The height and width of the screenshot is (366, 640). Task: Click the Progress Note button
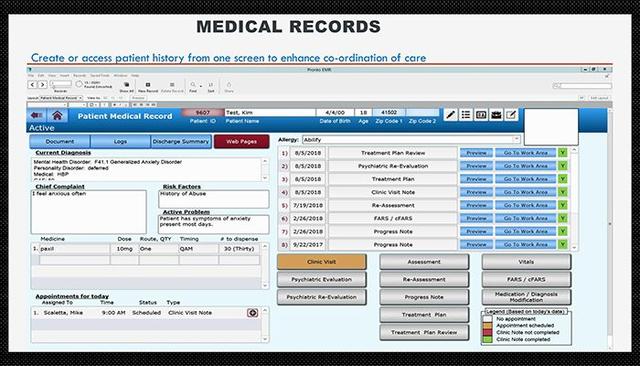[x=424, y=297]
